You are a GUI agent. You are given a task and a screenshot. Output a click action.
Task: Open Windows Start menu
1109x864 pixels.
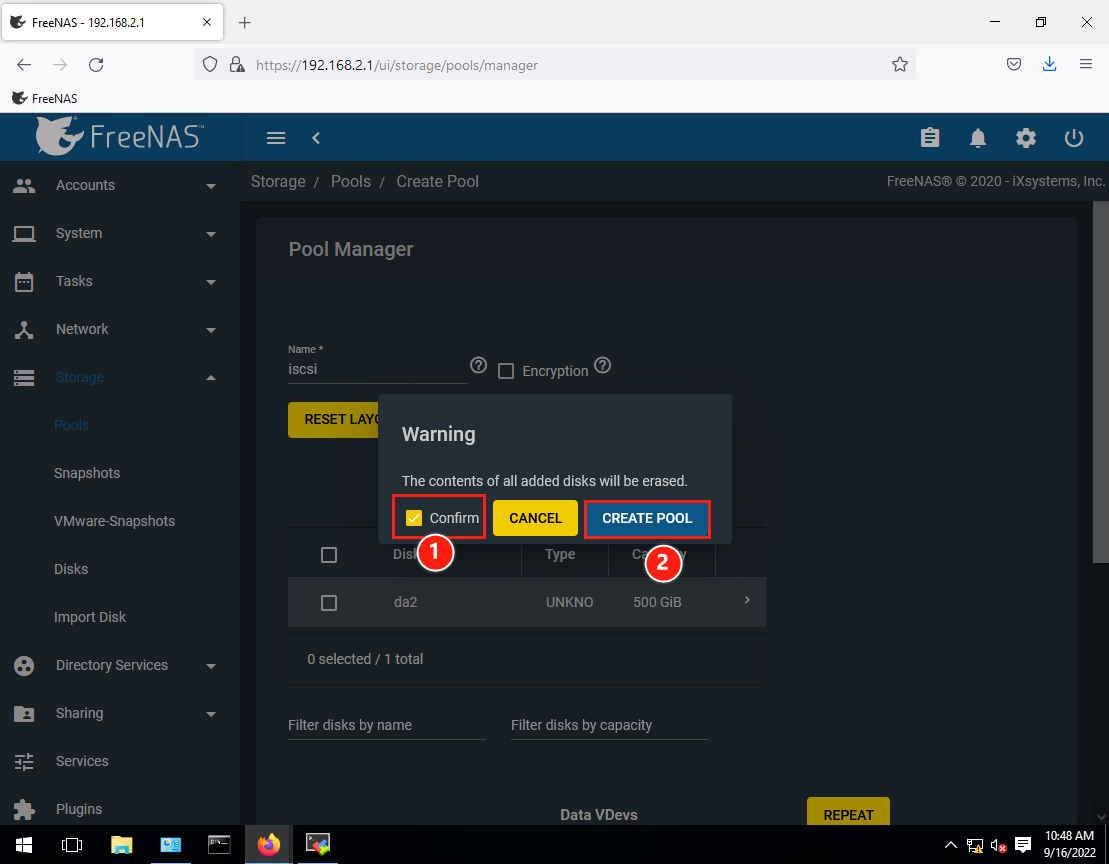tap(24, 845)
